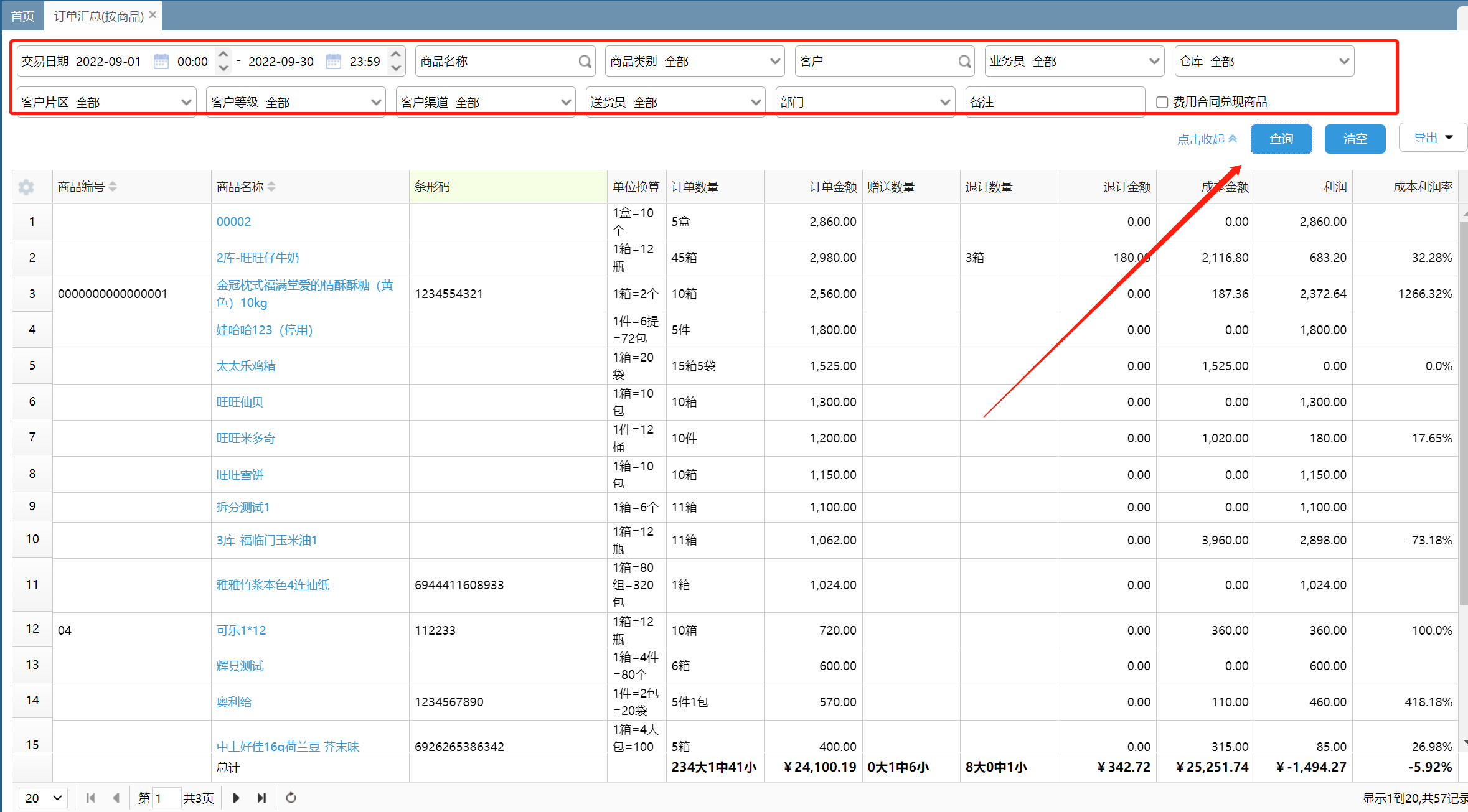
Task: Open product link 旺旺雪饼
Action: [x=240, y=475]
